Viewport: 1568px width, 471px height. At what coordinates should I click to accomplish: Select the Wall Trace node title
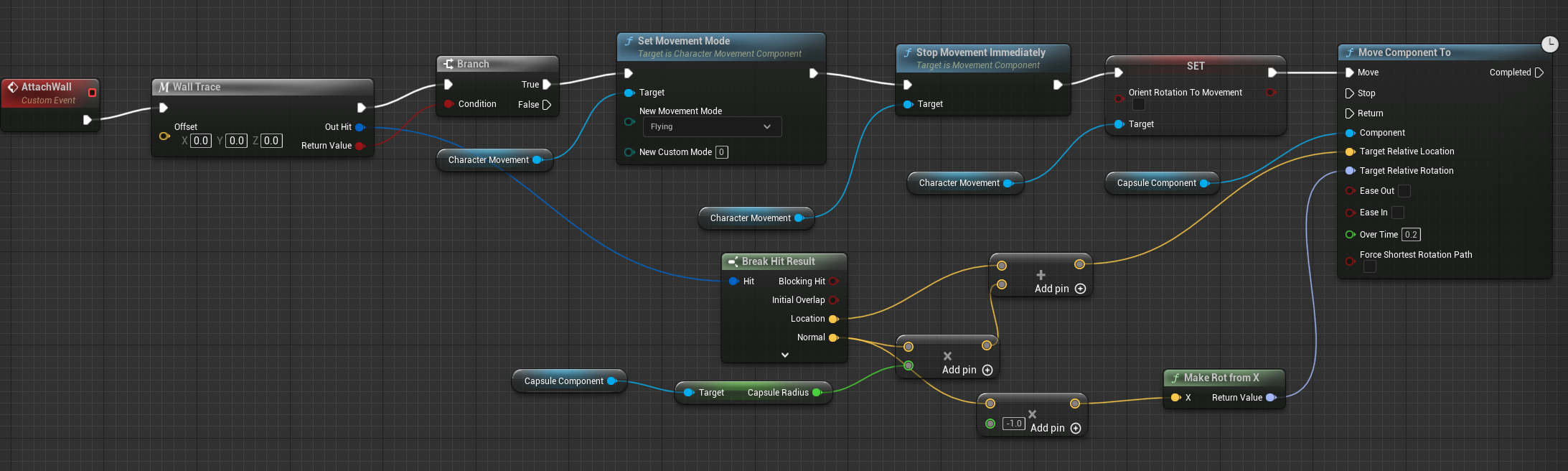(197, 87)
